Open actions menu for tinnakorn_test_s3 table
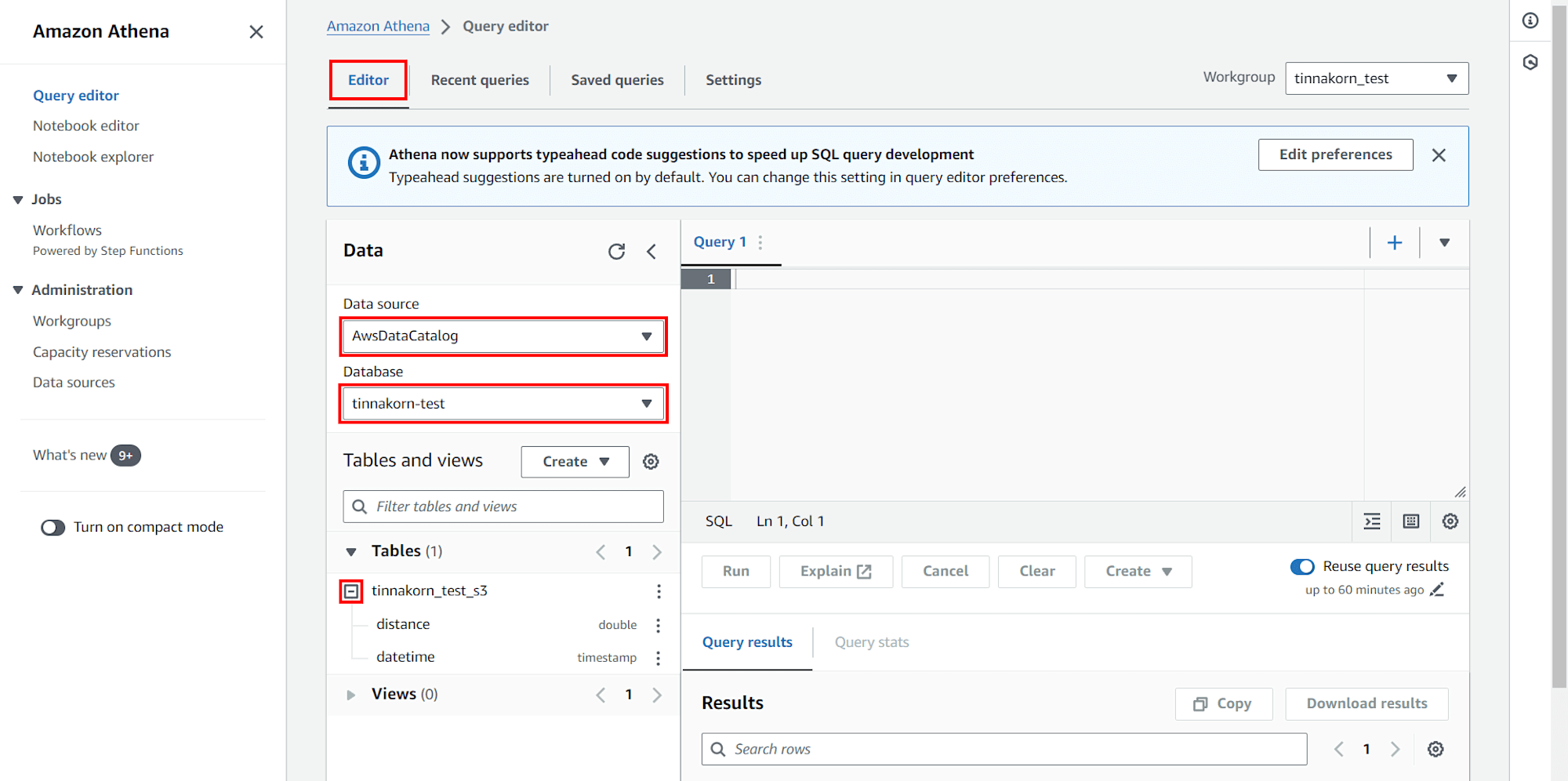This screenshot has height=781, width=1568. [x=659, y=591]
